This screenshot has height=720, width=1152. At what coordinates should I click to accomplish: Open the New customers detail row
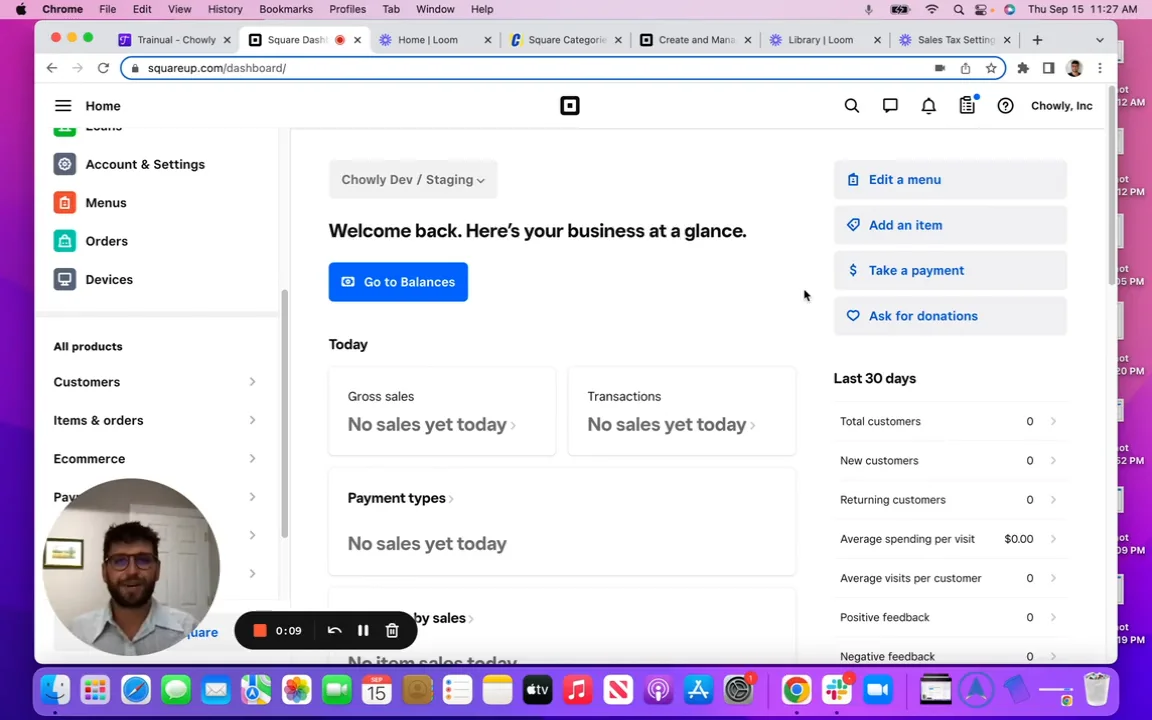(x=949, y=461)
